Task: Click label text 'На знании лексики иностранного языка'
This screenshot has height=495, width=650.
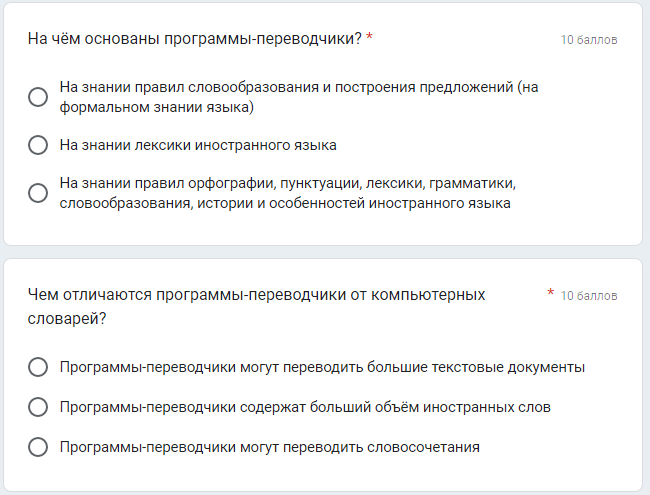Action: (198, 145)
